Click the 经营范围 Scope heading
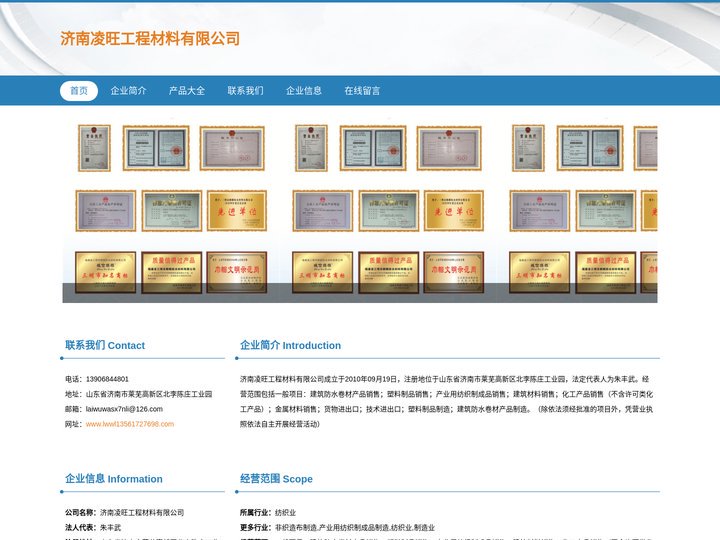This screenshot has height=540, width=720. (x=276, y=479)
